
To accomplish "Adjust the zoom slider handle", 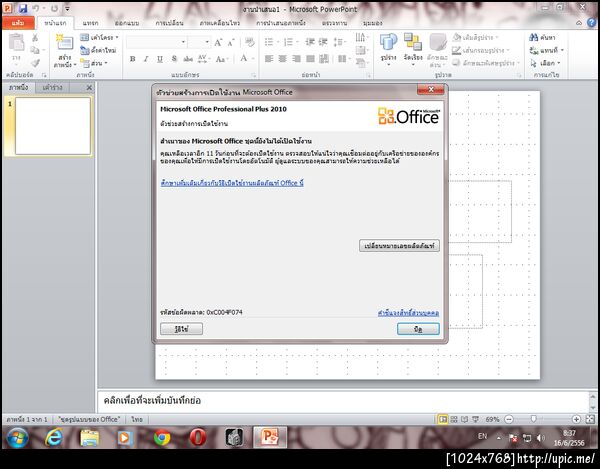I will tap(533, 420).
